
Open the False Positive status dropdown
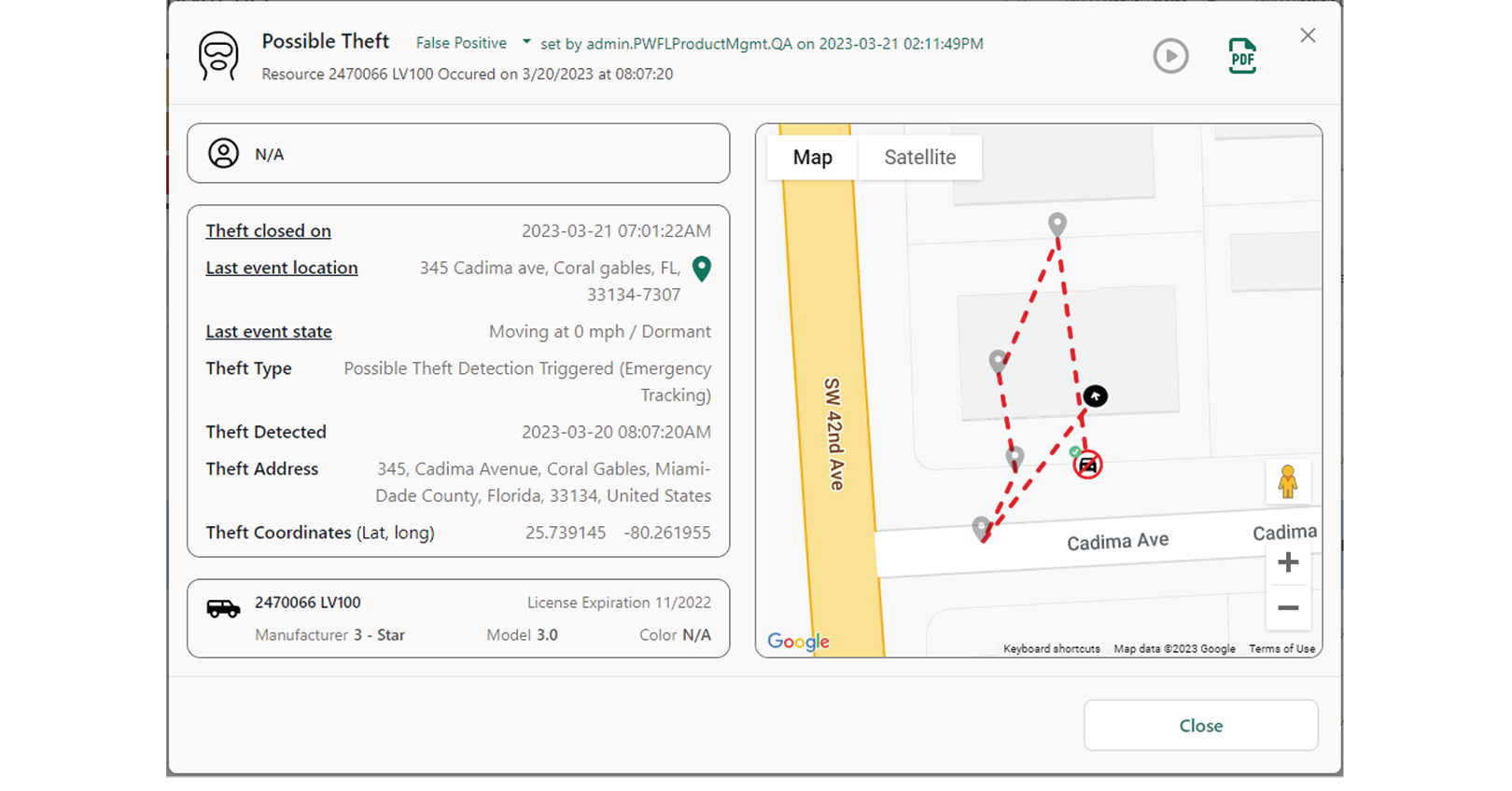point(461,43)
